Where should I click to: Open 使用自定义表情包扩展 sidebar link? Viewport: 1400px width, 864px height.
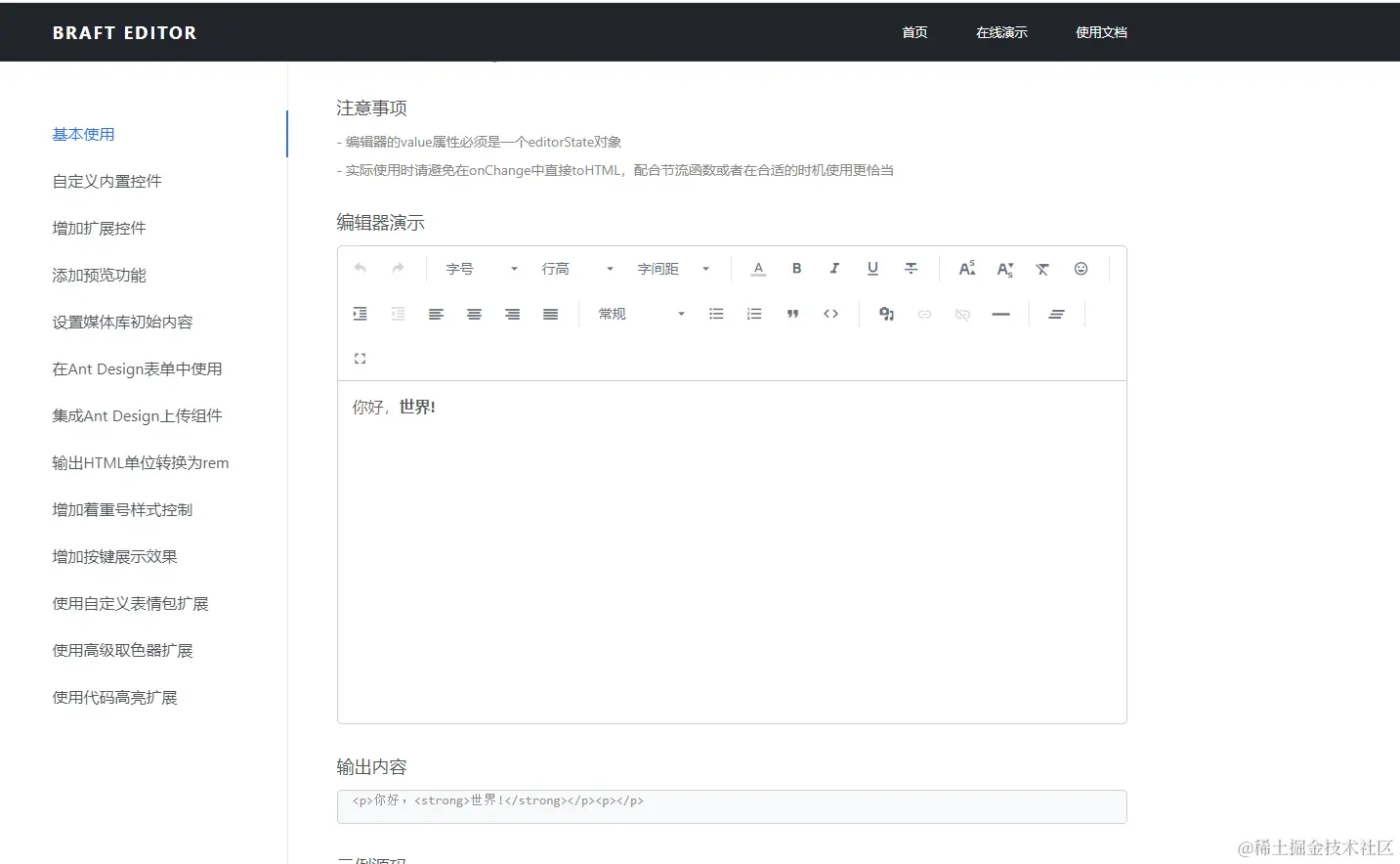[x=130, y=603]
